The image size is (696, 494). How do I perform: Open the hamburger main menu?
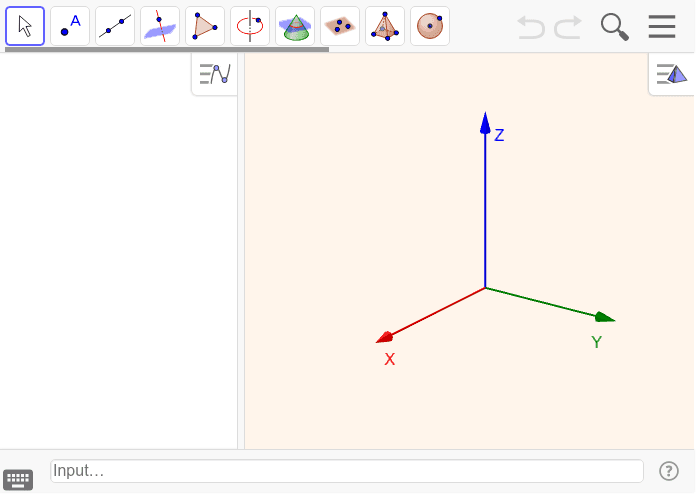pos(662,27)
